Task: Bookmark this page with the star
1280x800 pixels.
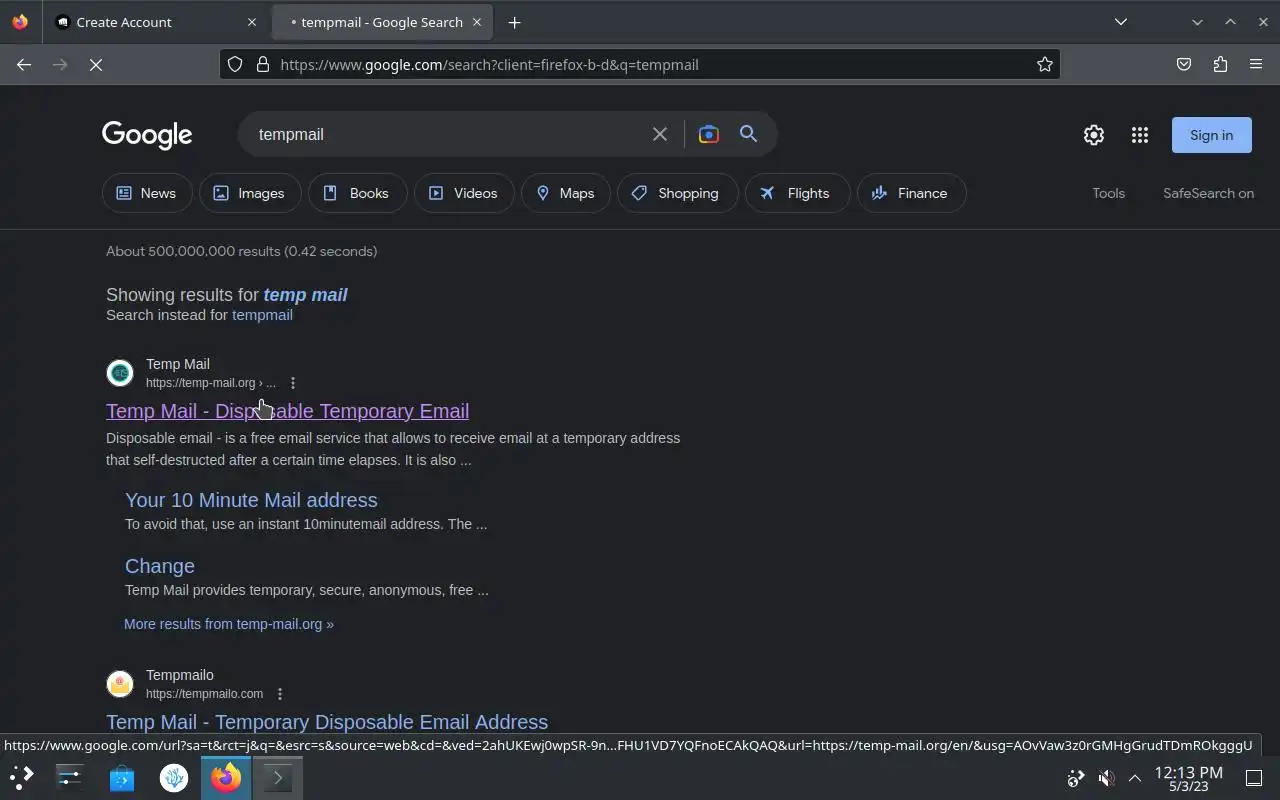Action: [x=1045, y=64]
